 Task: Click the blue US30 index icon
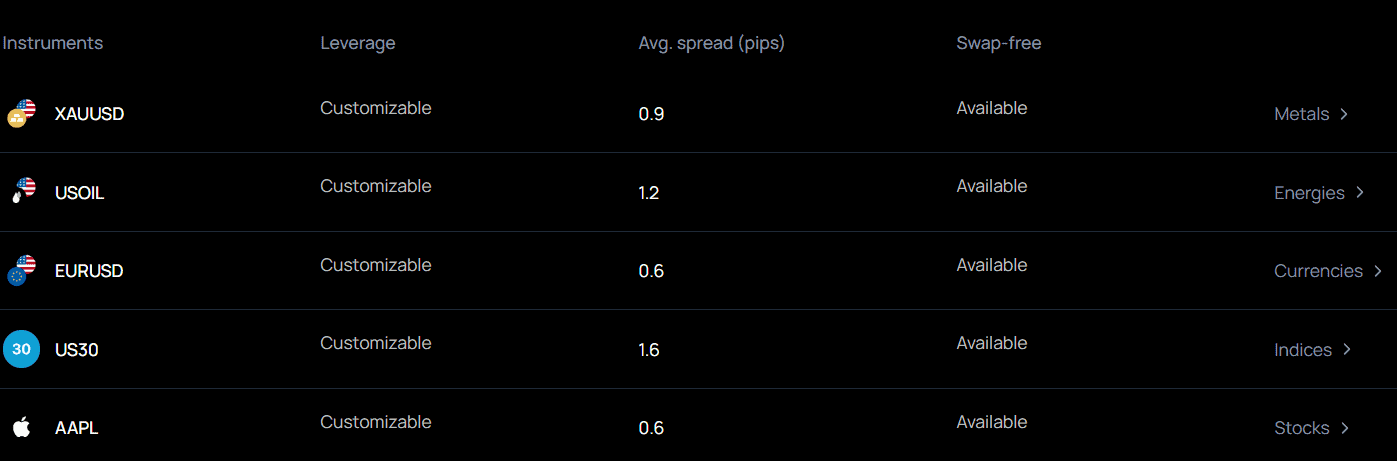tap(21, 349)
